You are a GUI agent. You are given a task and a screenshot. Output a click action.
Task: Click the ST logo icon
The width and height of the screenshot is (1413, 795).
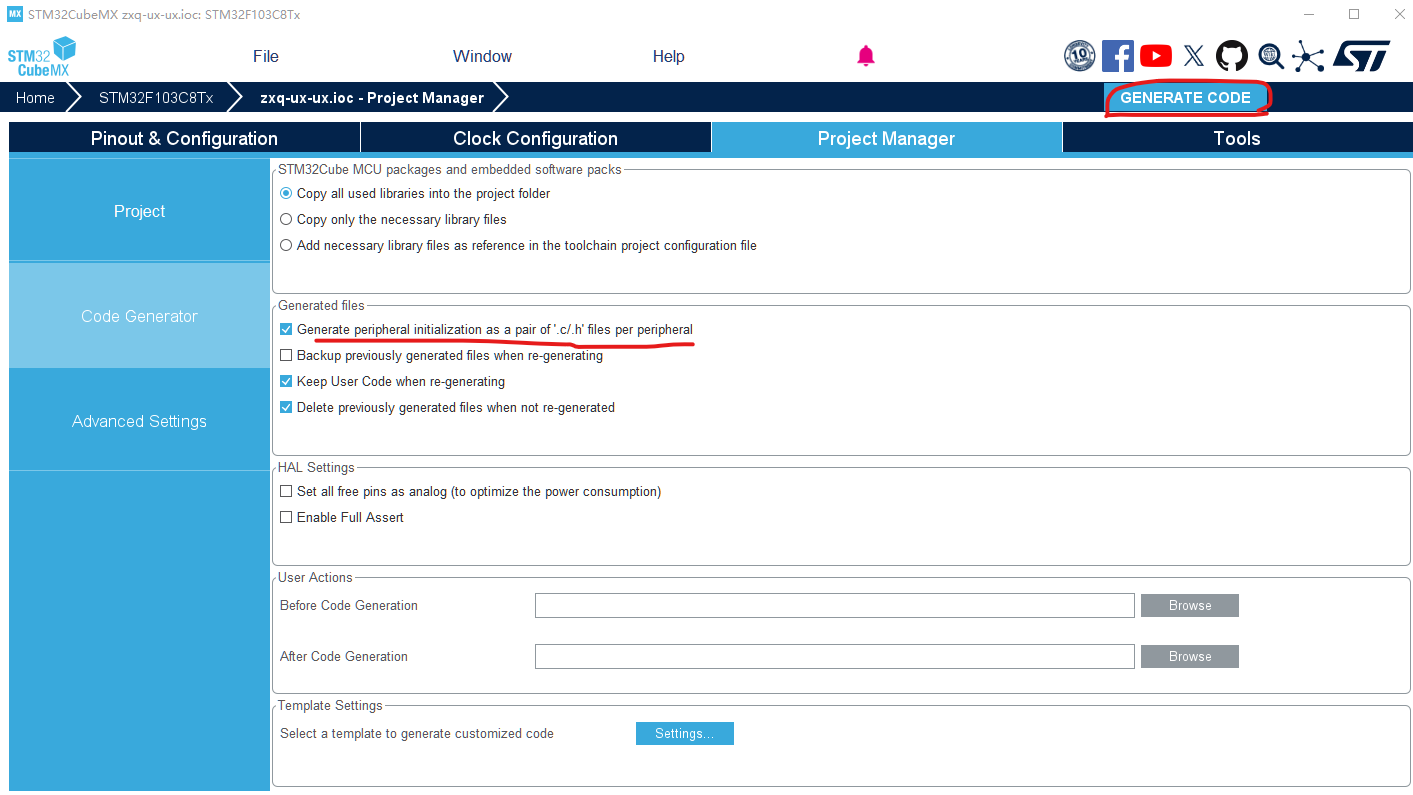tap(1361, 56)
